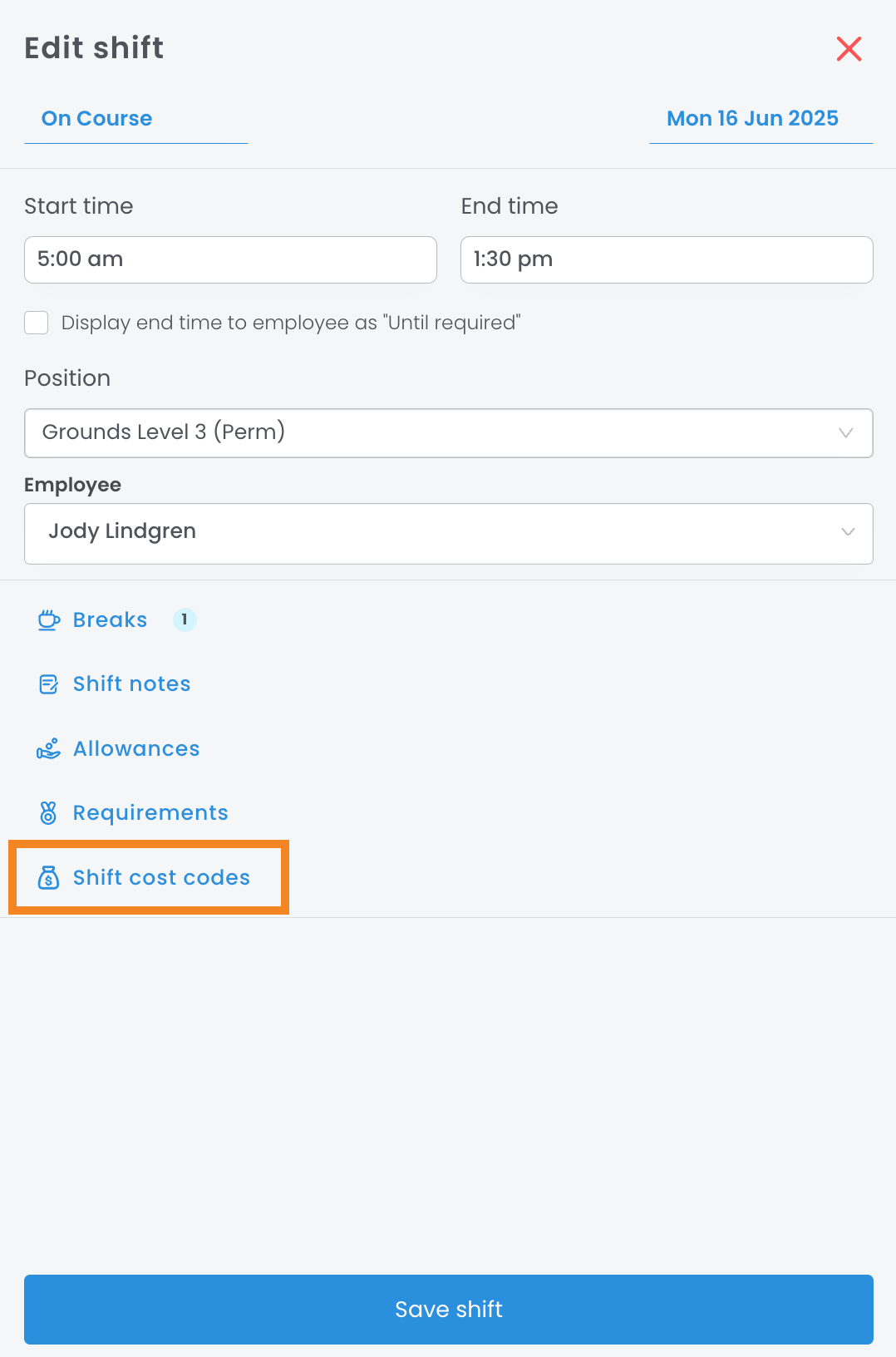This screenshot has width=896, height=1357.
Task: Click the Breaks coffee cup icon
Action: click(49, 620)
